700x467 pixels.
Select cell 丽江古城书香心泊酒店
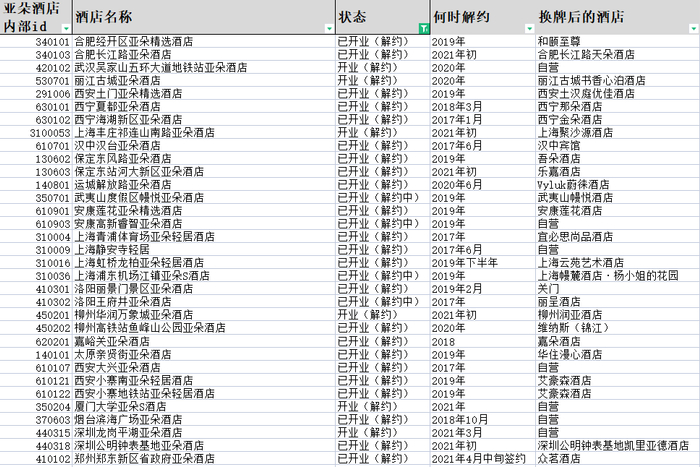tap(618, 80)
